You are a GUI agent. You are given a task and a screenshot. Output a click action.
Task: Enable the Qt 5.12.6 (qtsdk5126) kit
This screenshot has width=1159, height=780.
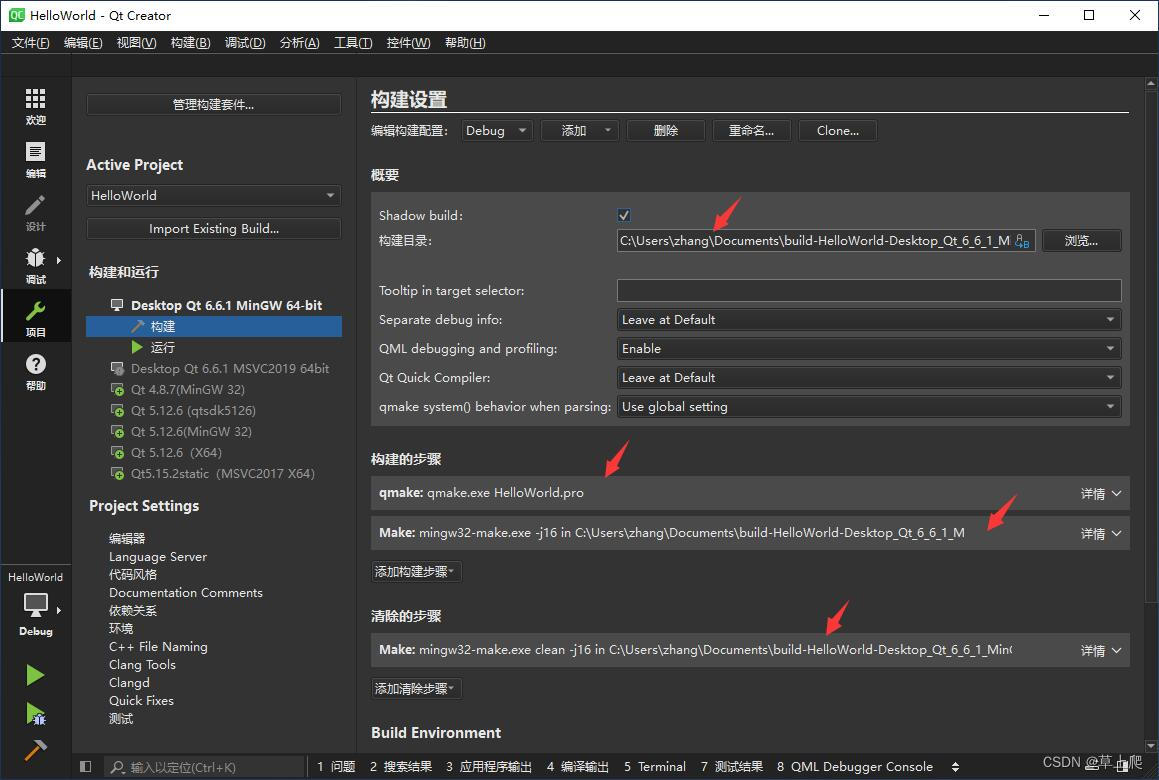[x=117, y=410]
